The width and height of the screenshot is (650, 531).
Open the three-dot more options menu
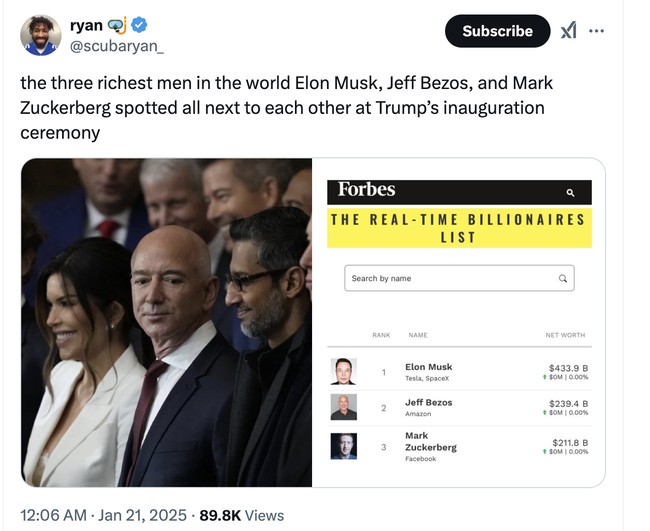(x=597, y=30)
